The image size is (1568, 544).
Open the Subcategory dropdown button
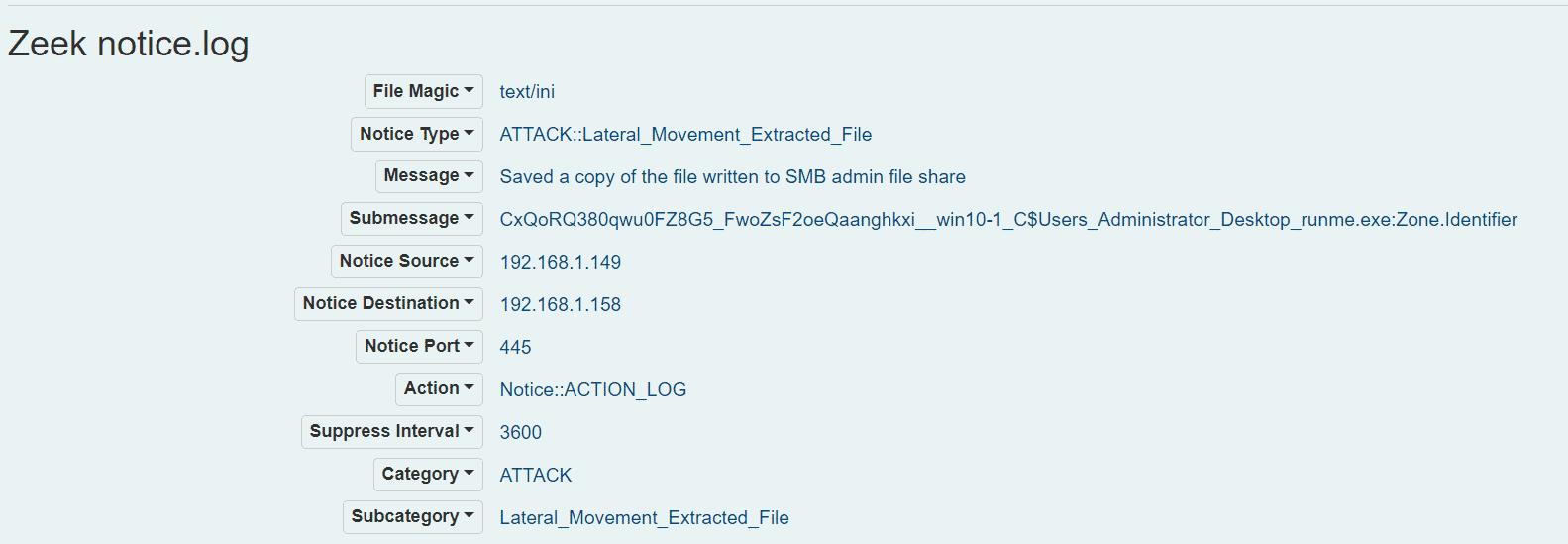pyautogui.click(x=412, y=517)
